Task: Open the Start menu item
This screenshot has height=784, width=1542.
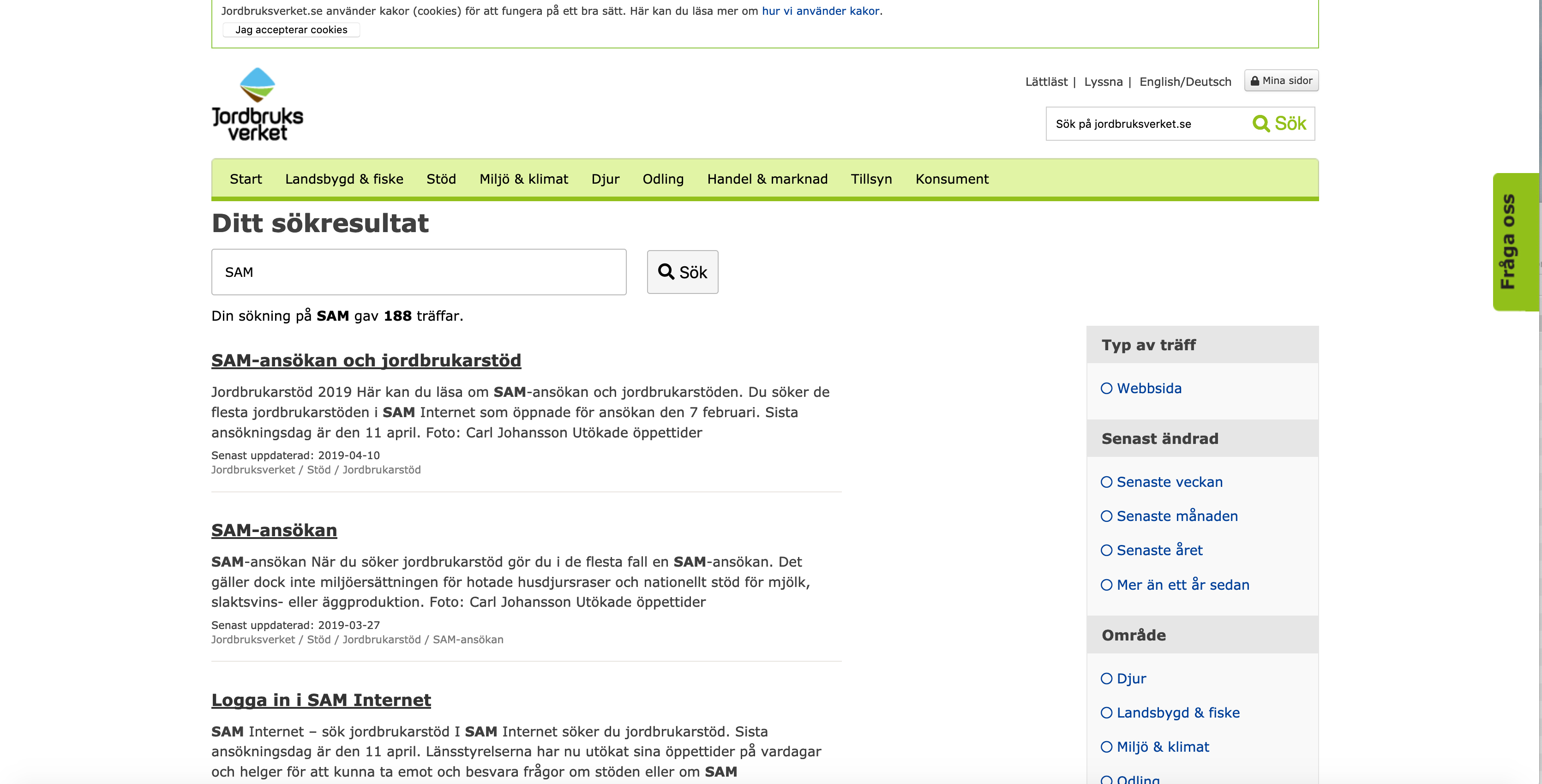Action: pos(246,179)
